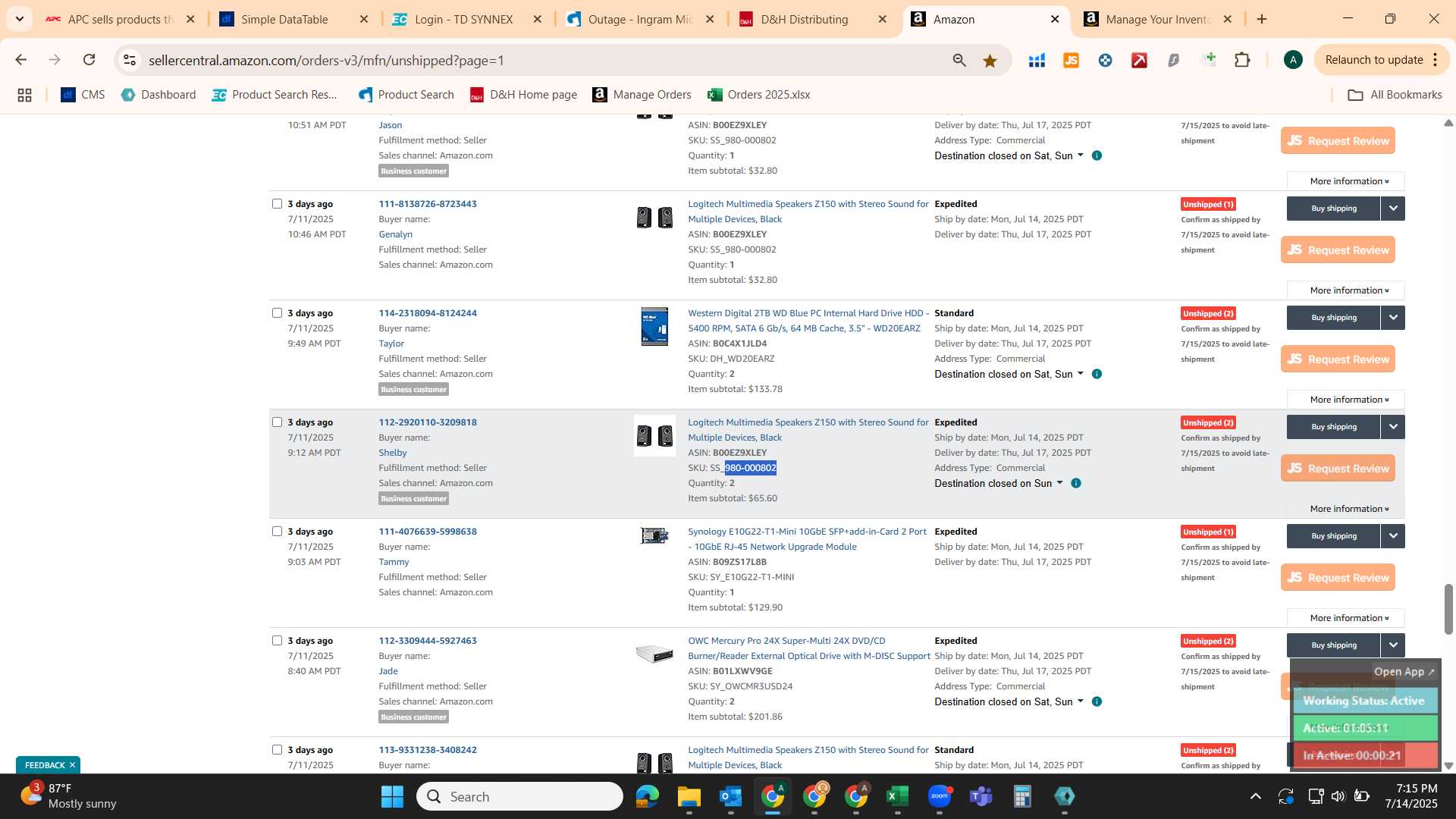Open File Explorer from taskbar
The image size is (1456, 819).
click(689, 796)
